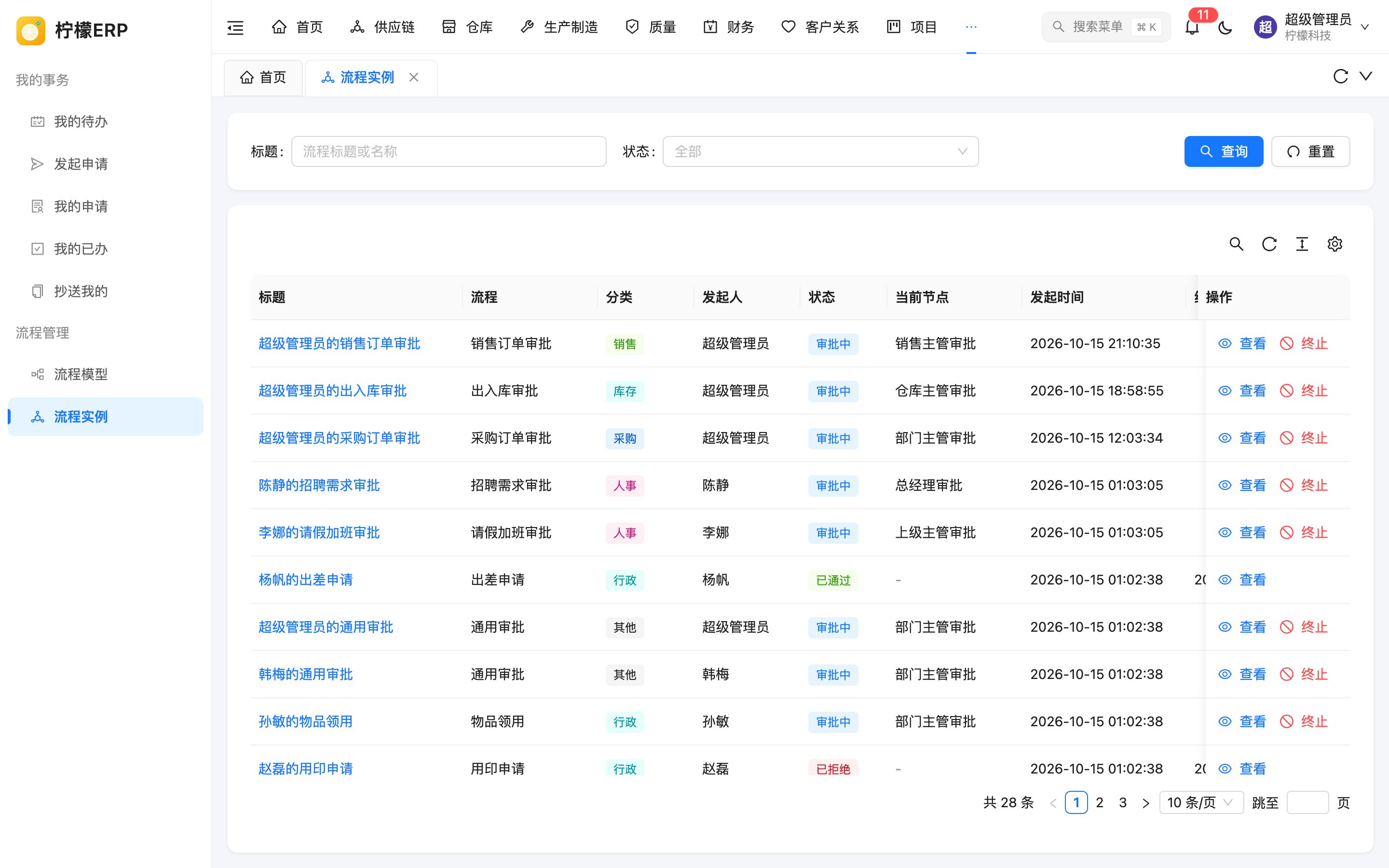Collapse the sidebar menu toggle icon
1389x868 pixels.
(x=235, y=27)
